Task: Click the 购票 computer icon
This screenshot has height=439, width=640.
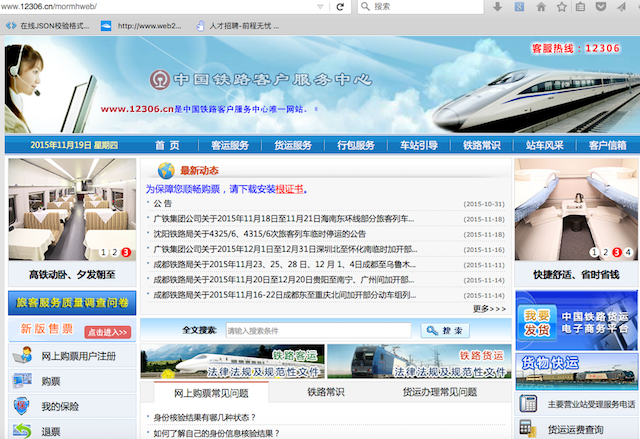Action: click(22, 380)
